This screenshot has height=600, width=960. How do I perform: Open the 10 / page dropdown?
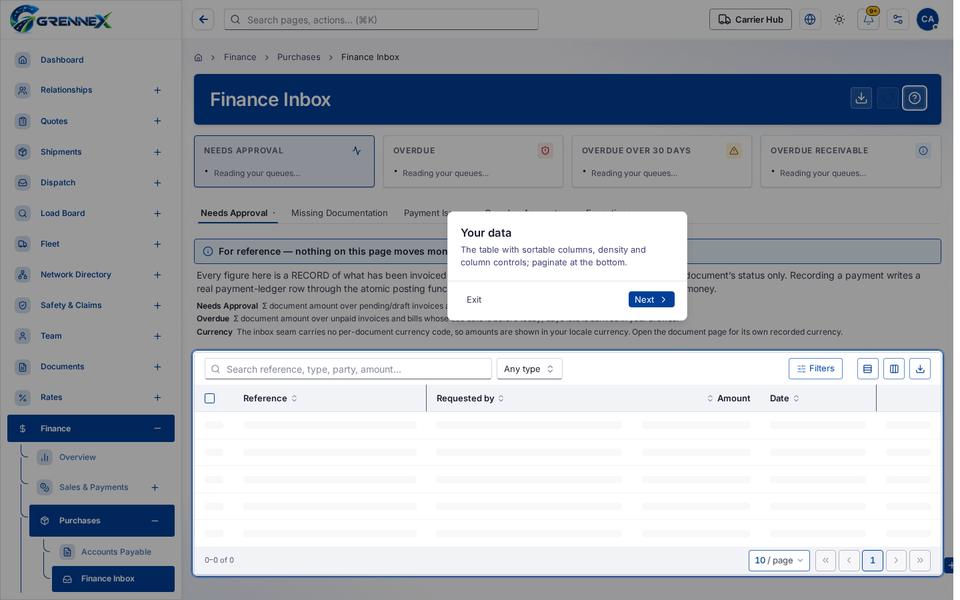coord(779,560)
